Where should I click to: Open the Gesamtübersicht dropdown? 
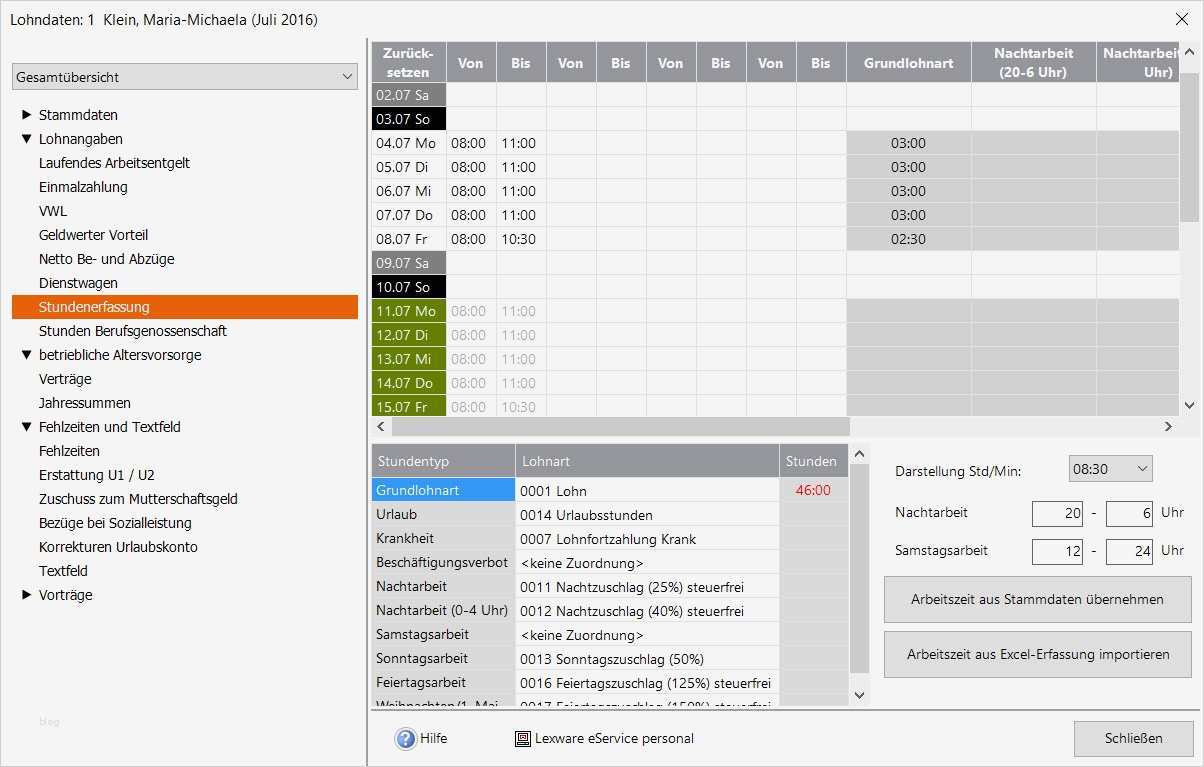(345, 76)
